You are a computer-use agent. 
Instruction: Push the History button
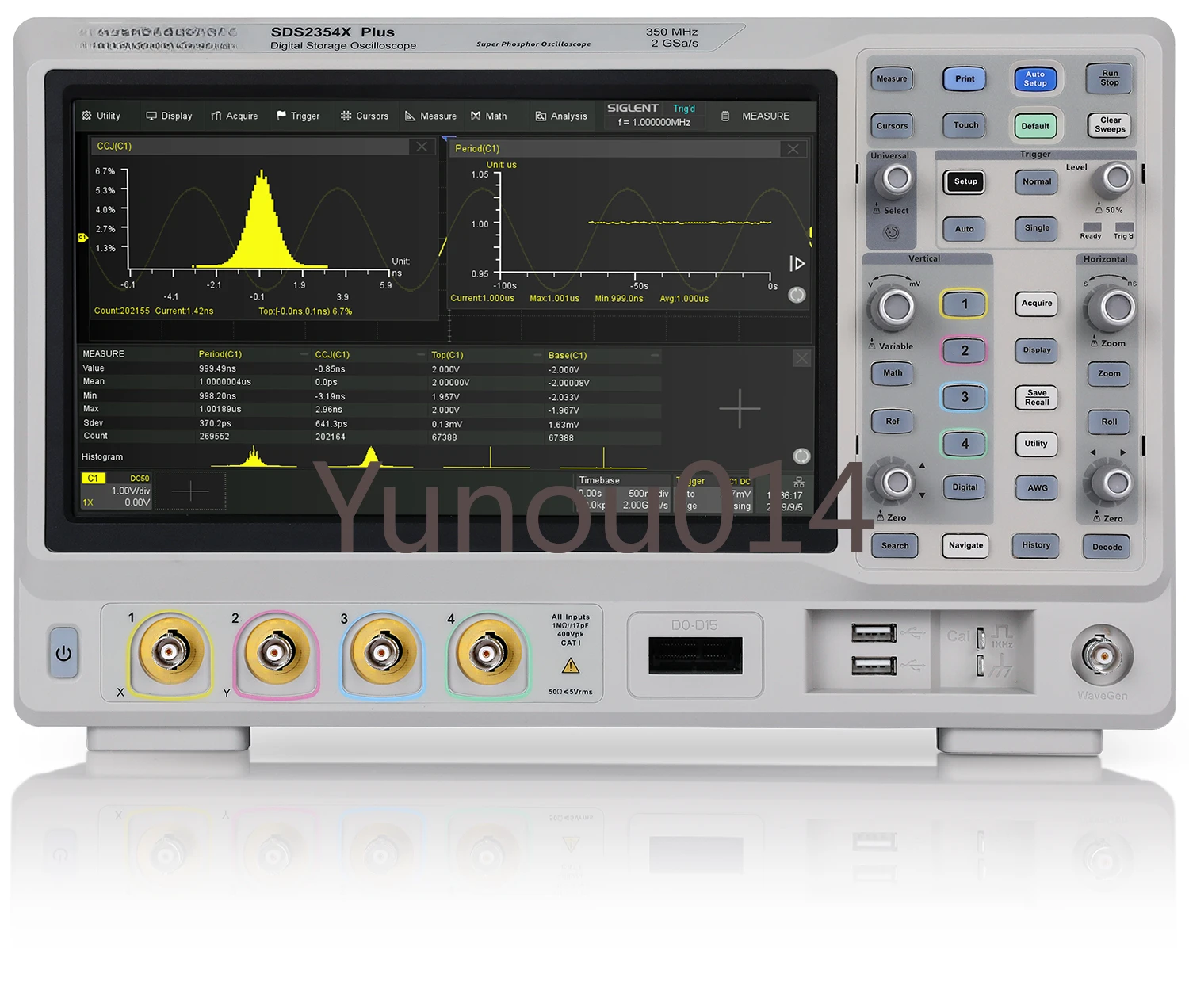[1036, 545]
